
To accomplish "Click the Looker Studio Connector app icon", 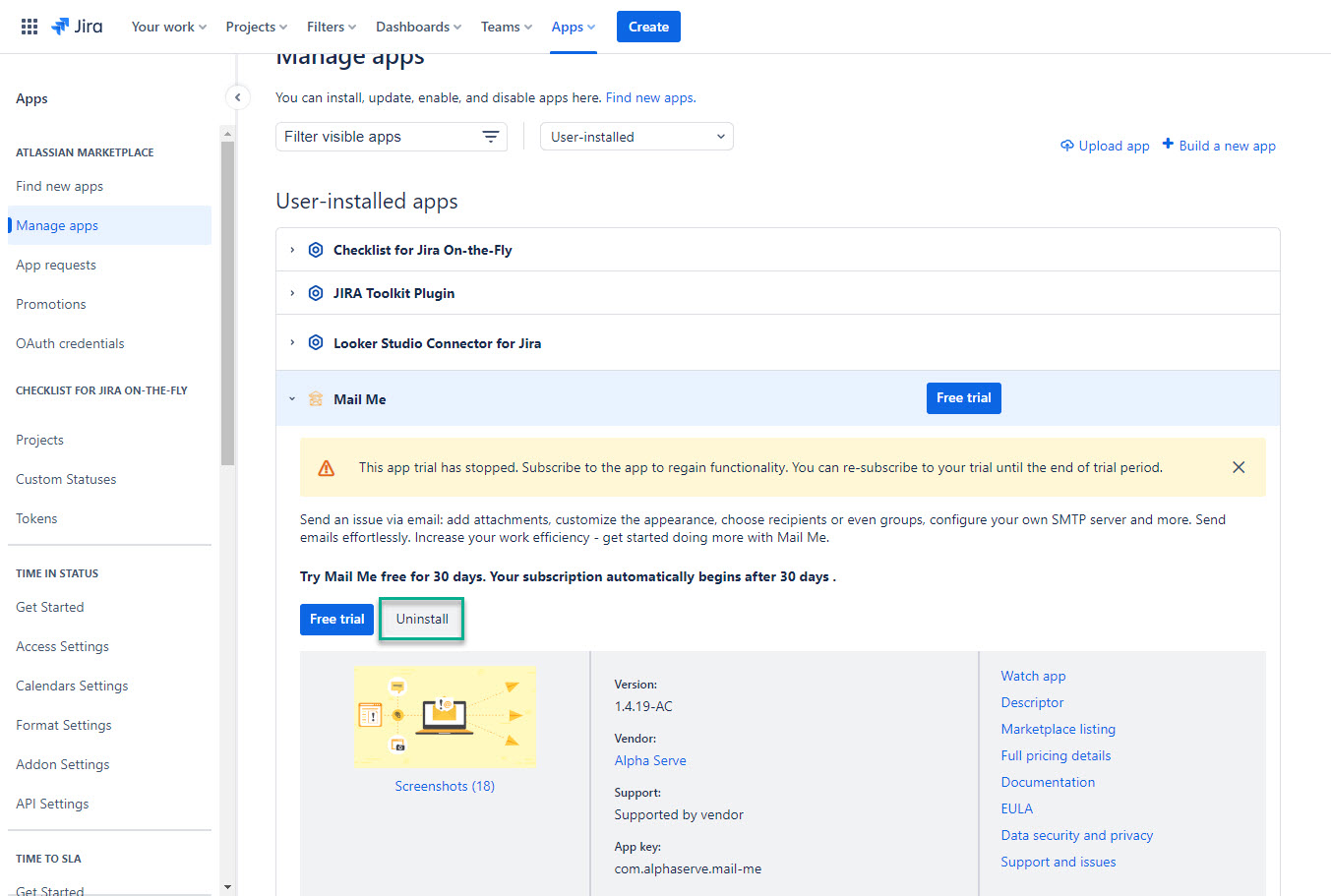I will pyautogui.click(x=316, y=342).
